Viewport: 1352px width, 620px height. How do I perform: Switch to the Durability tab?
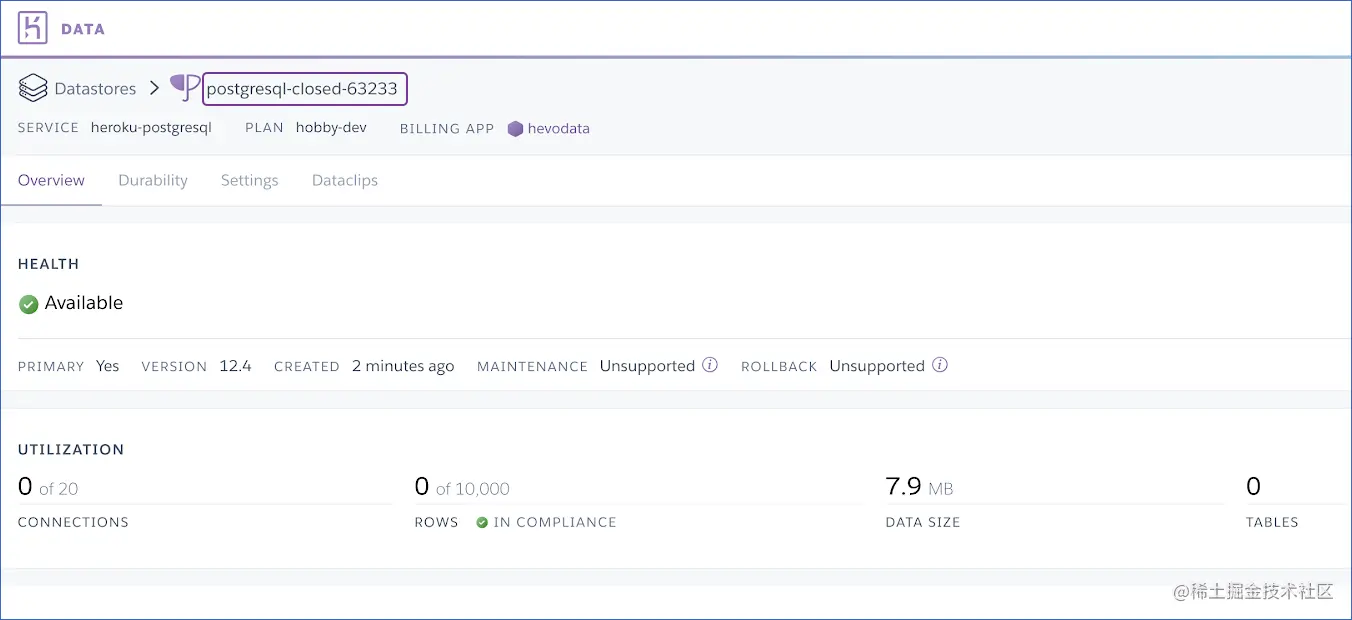(152, 180)
